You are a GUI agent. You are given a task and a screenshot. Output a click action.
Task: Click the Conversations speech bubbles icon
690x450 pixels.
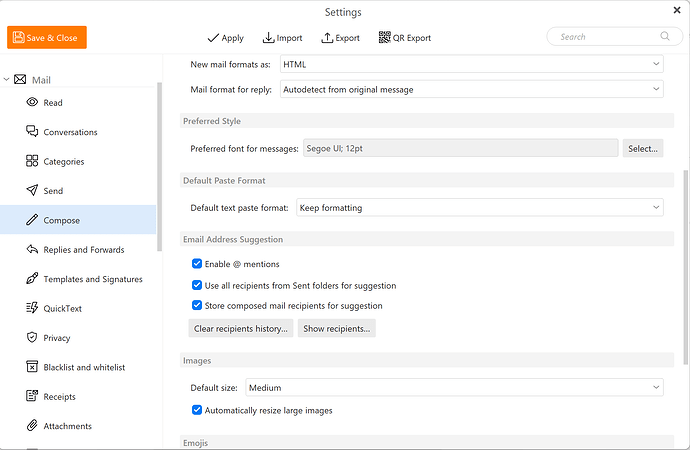pyautogui.click(x=32, y=131)
